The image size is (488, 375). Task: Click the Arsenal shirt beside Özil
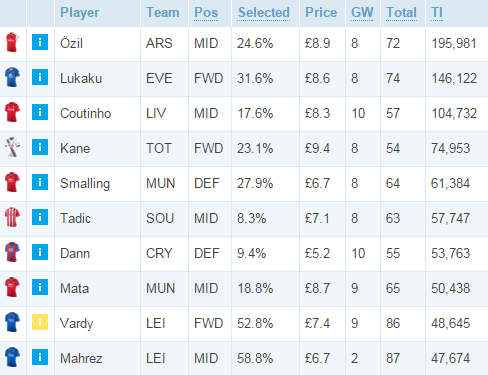click(13, 42)
